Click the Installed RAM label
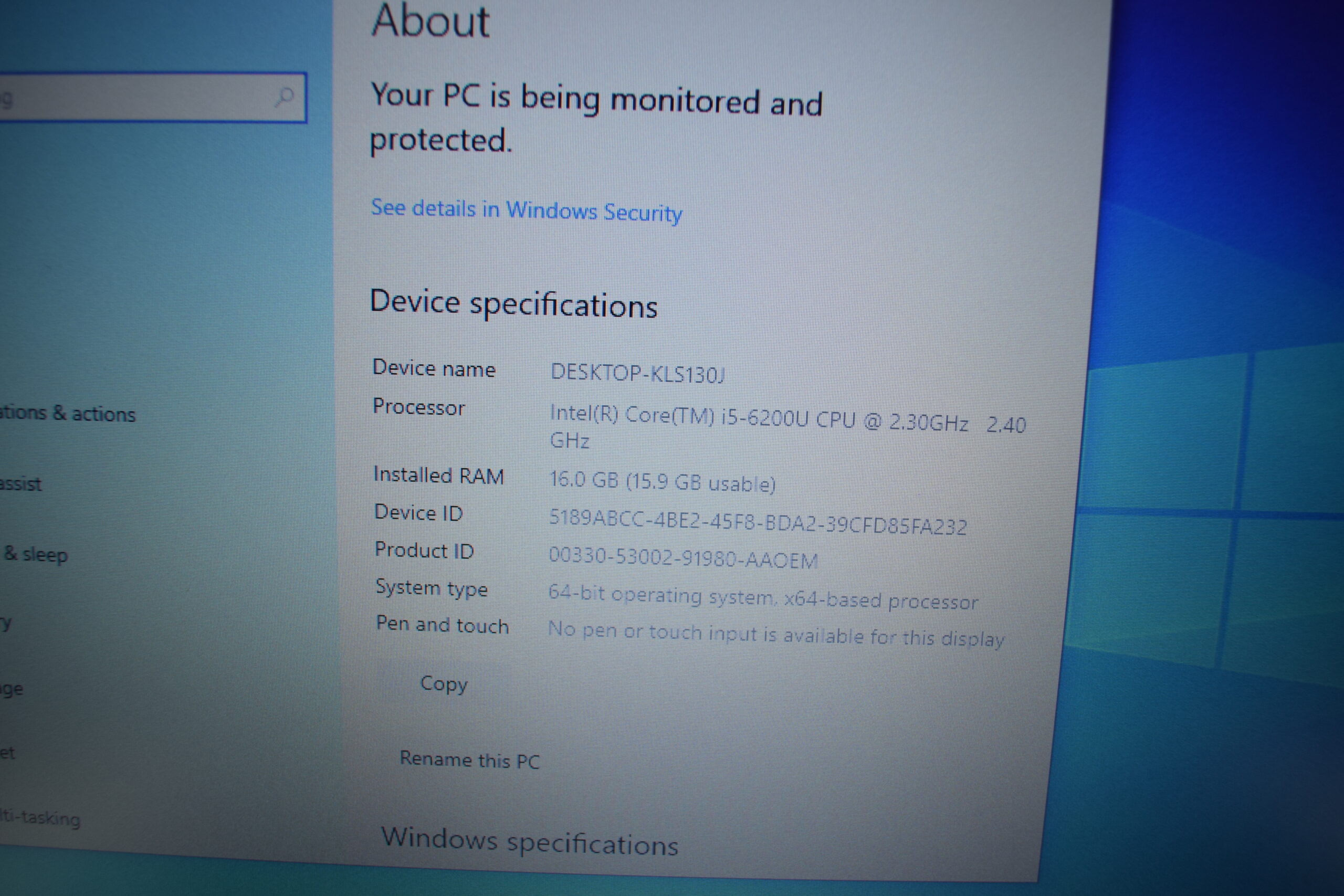The width and height of the screenshot is (1344, 896). click(438, 476)
